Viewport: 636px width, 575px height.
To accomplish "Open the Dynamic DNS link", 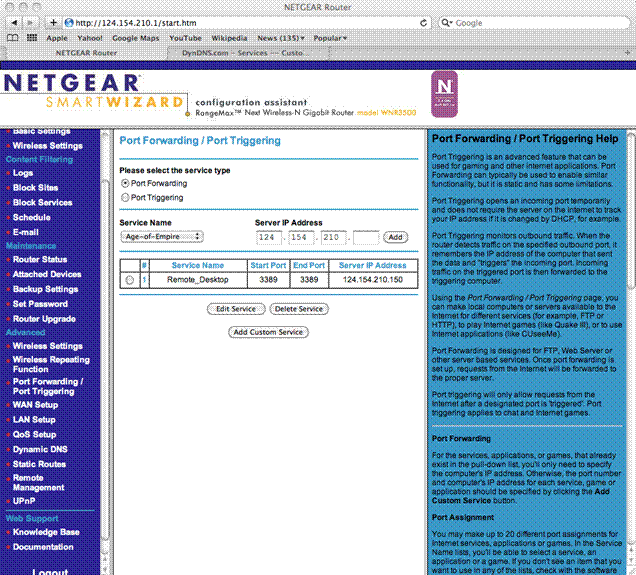I will 40,449.
